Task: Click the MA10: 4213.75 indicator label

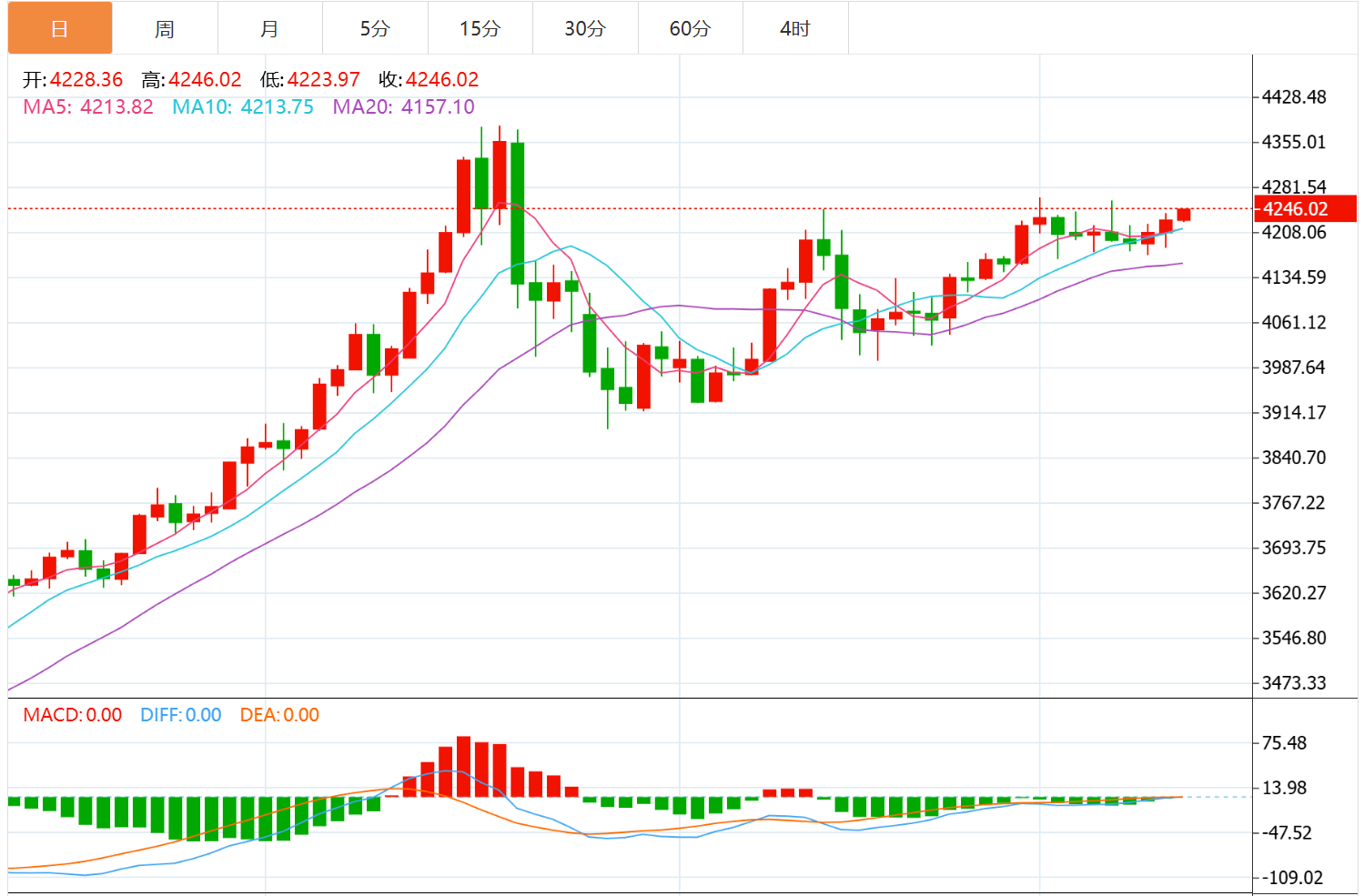Action: [x=243, y=107]
